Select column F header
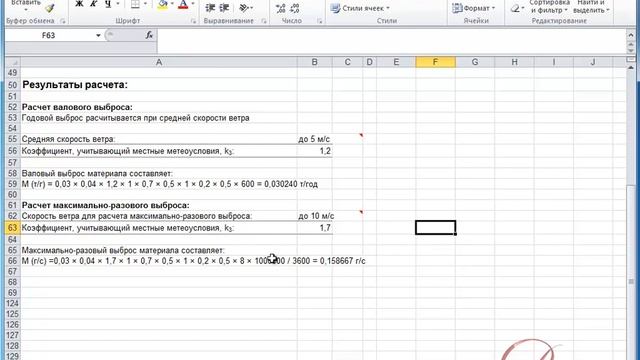The width and height of the screenshot is (640, 360). pos(435,62)
